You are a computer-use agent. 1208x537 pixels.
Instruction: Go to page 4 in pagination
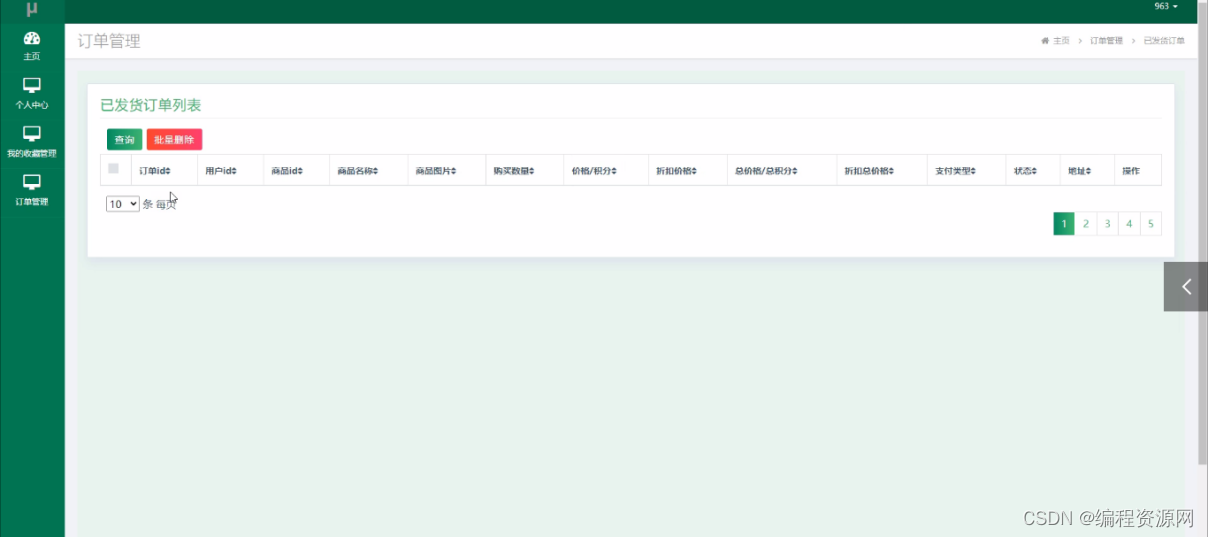(x=1129, y=223)
